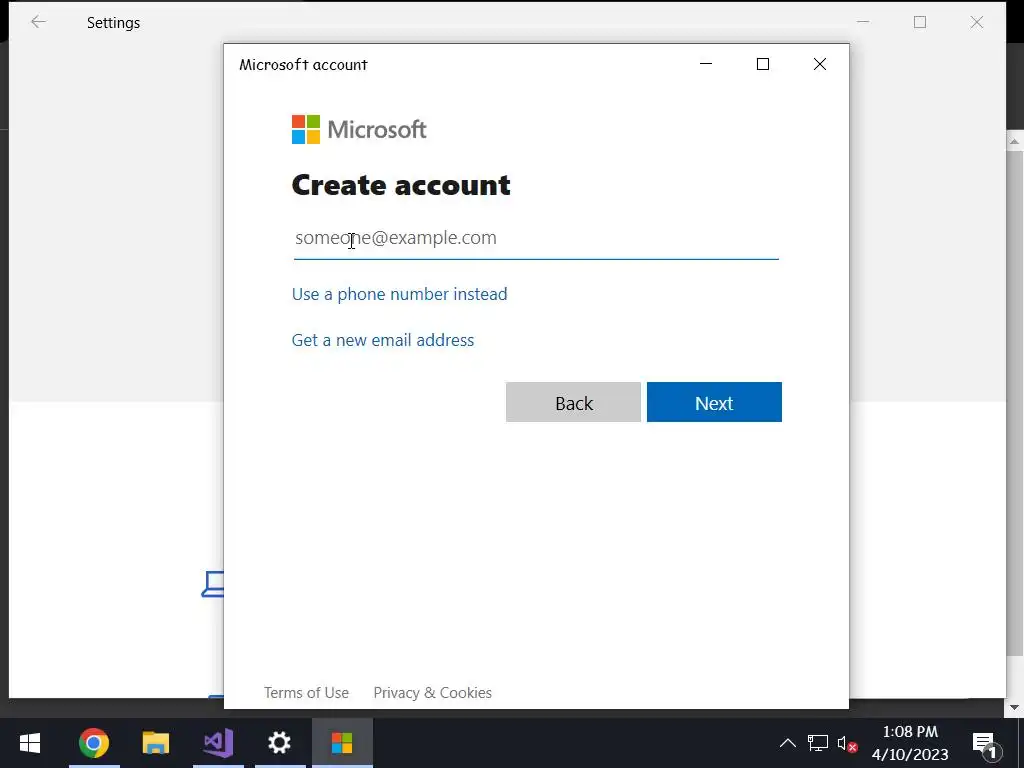Proceed with the blue Next button
This screenshot has height=768, width=1024.
pyautogui.click(x=714, y=402)
